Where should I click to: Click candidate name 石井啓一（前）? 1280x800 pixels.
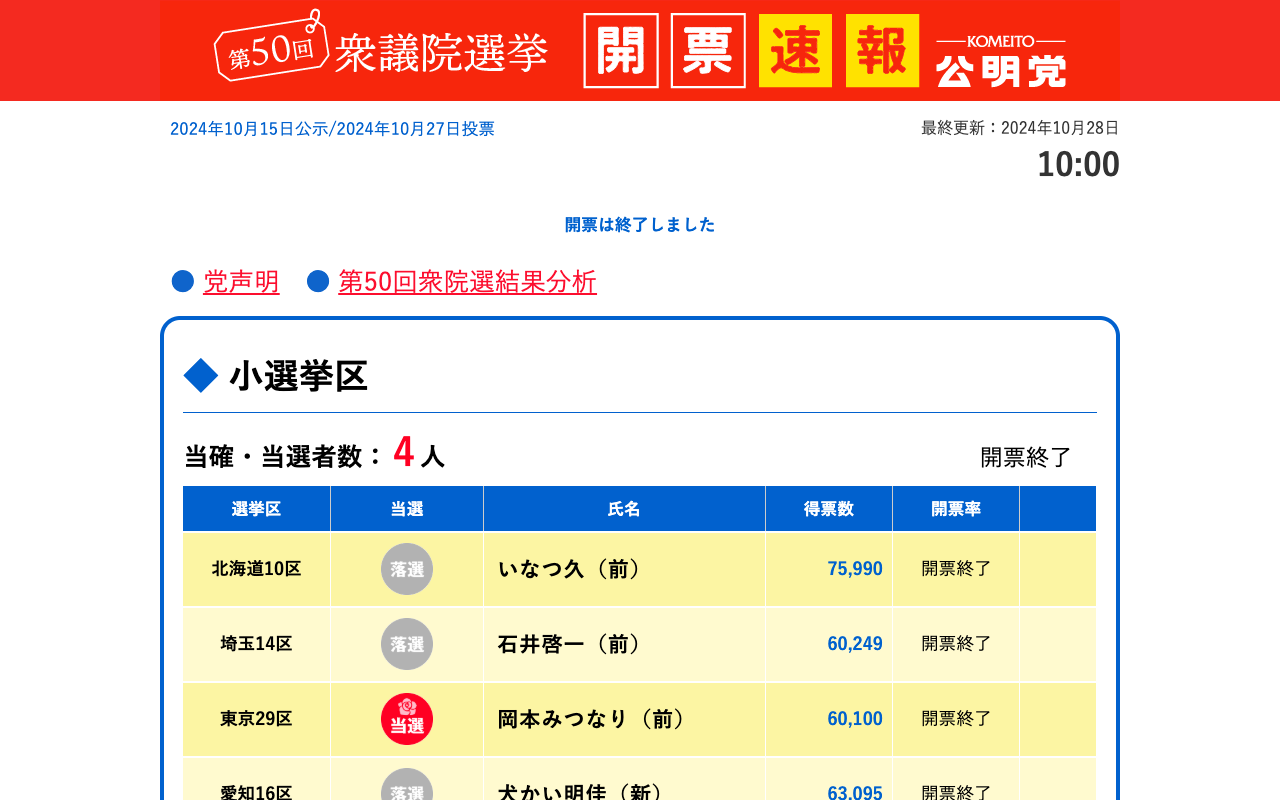[570, 644]
